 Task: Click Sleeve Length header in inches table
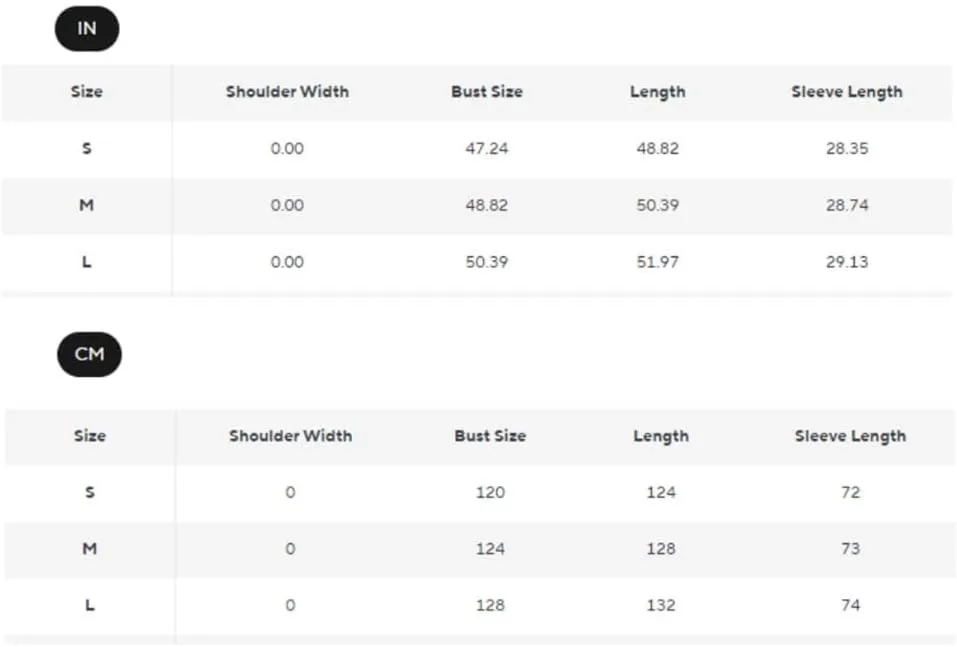click(x=847, y=92)
